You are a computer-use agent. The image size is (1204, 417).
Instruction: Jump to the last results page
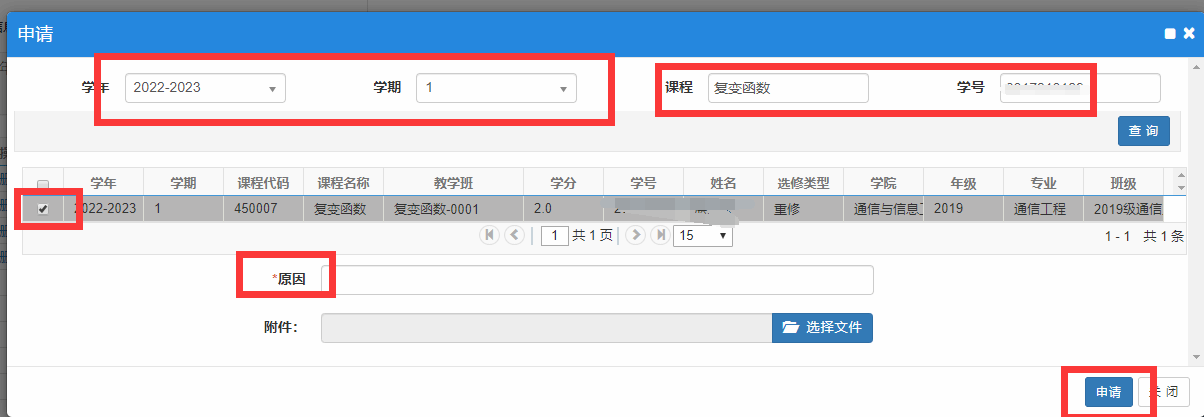click(660, 235)
